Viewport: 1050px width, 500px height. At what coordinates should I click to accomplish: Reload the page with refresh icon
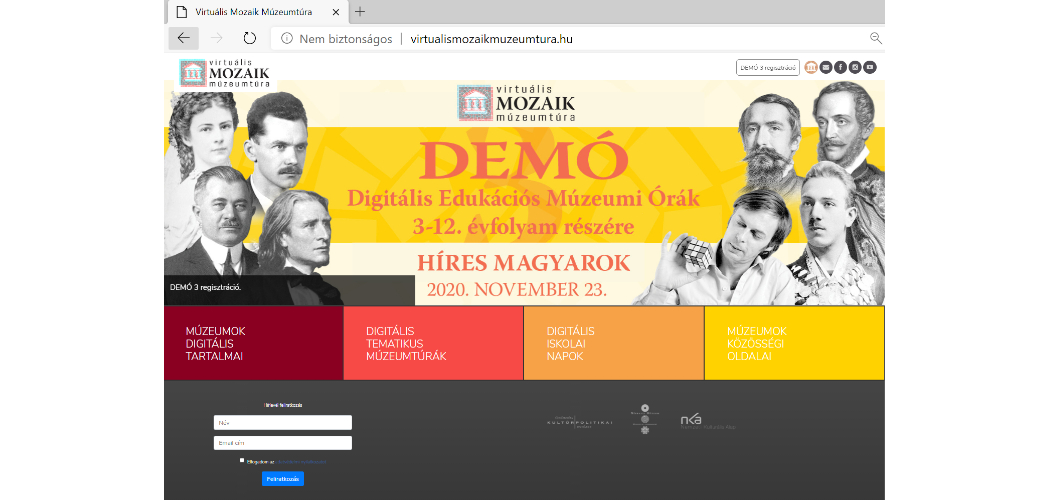(250, 38)
